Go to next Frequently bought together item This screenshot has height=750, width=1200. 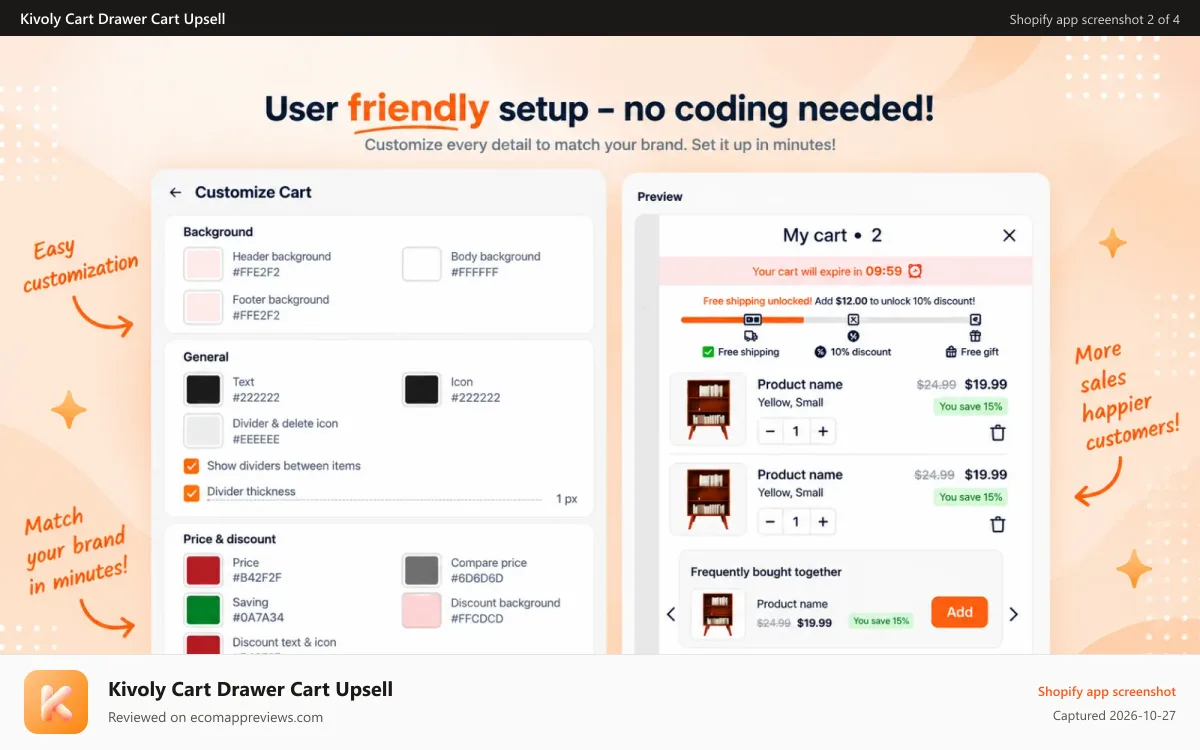pos(1013,614)
